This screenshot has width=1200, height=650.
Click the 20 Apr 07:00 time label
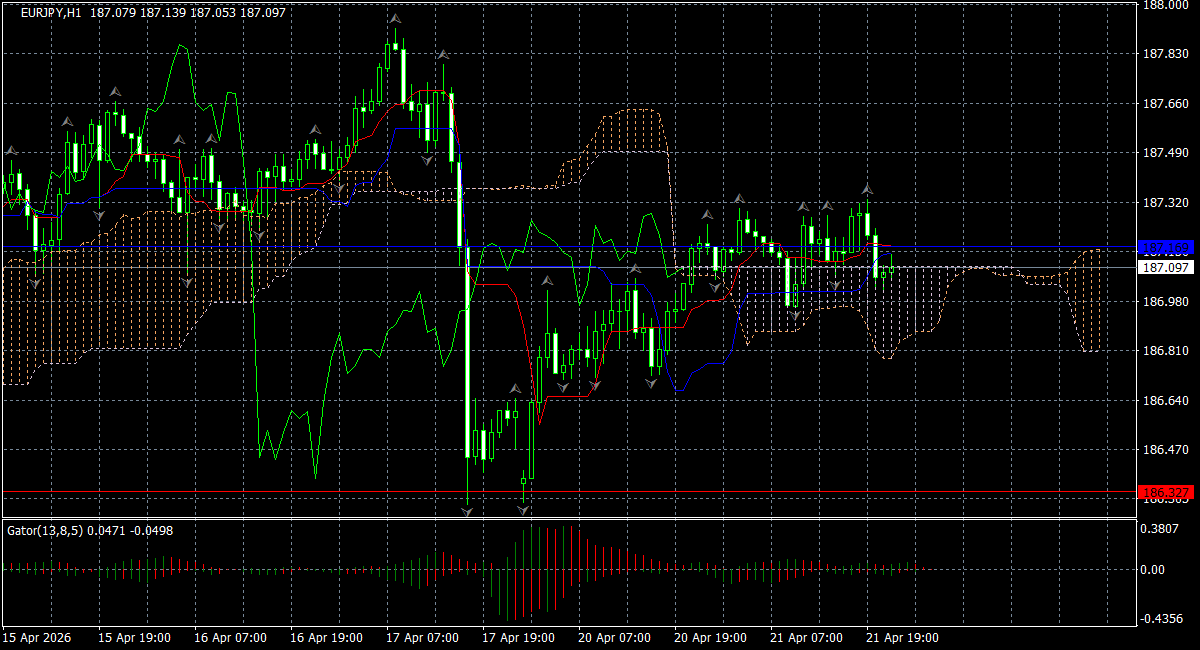coord(614,637)
